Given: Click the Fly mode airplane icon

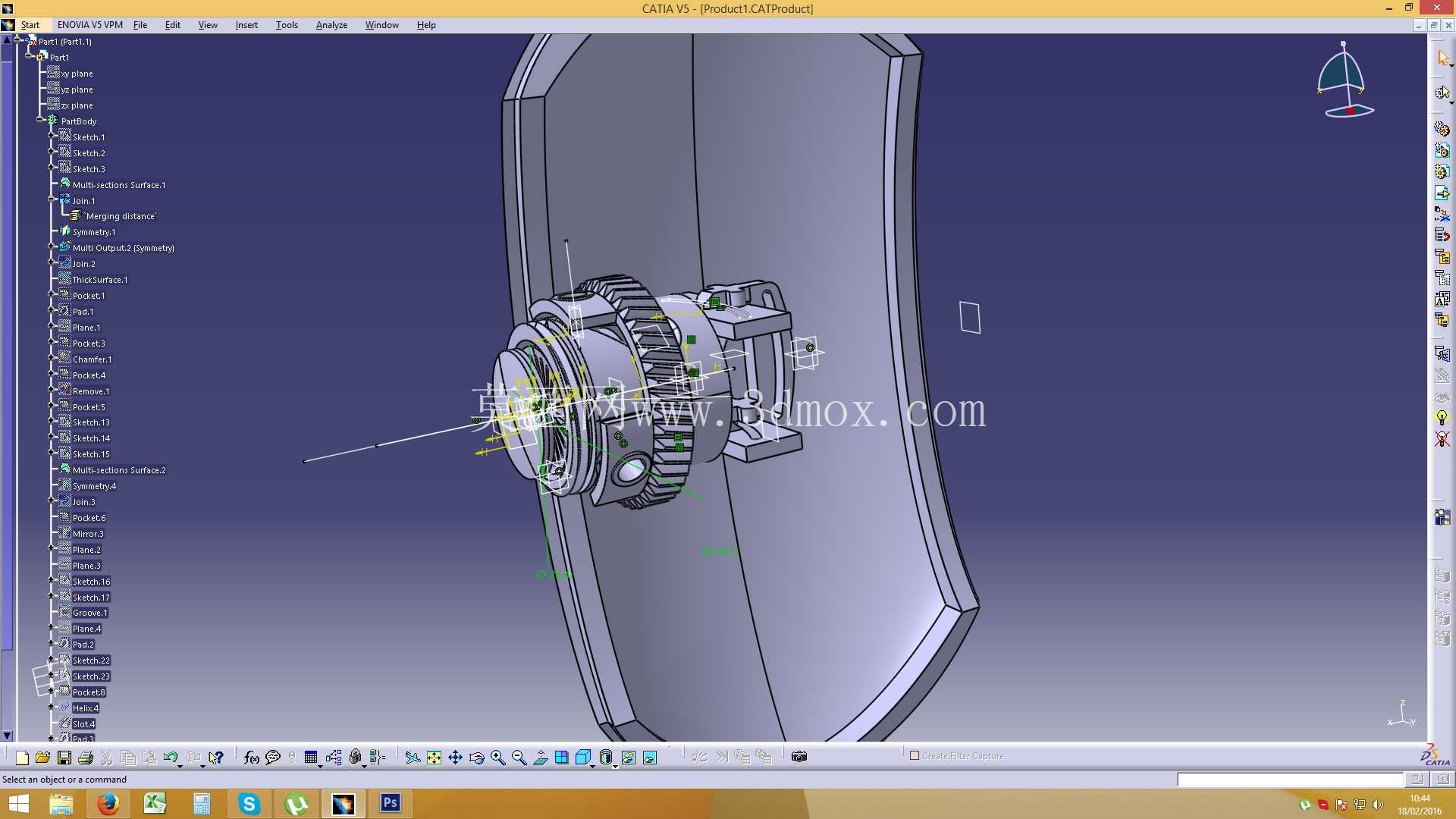Looking at the screenshot, I should (413, 757).
